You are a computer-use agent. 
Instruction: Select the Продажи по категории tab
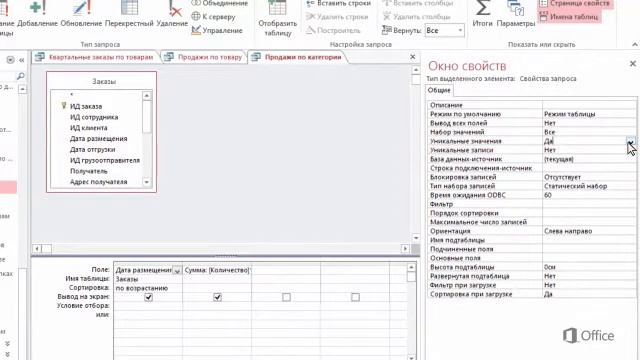click(x=298, y=57)
